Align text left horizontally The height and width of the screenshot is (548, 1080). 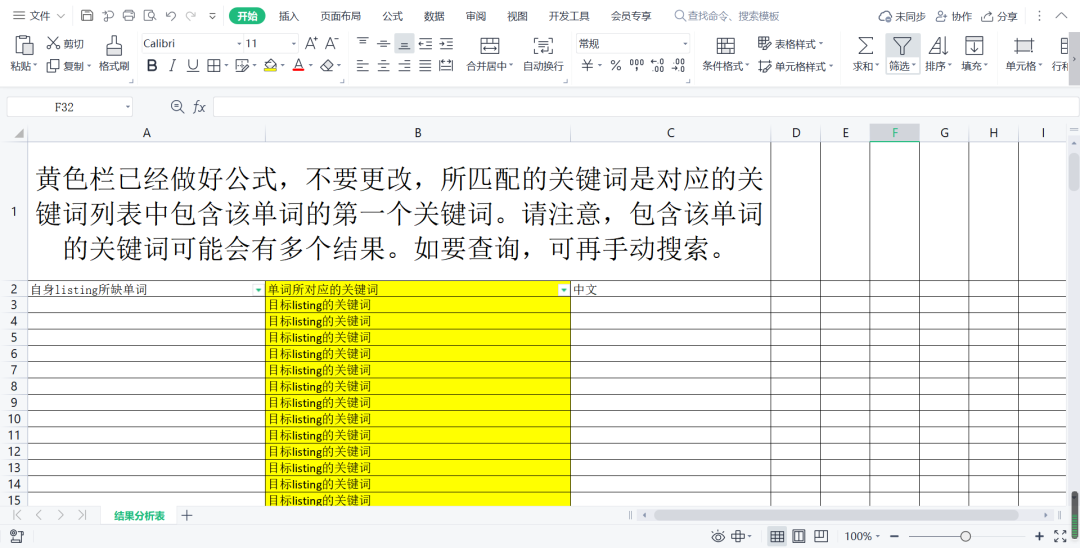tap(363, 65)
